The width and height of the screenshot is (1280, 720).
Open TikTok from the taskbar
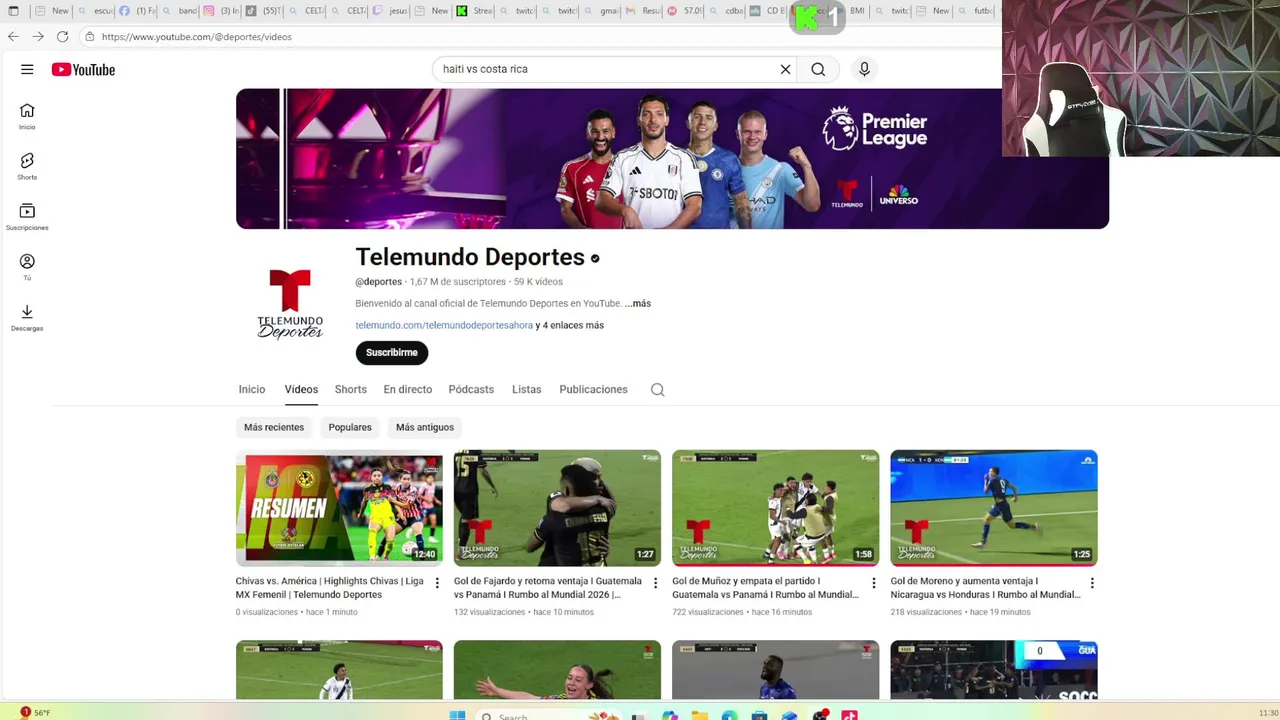pos(849,715)
